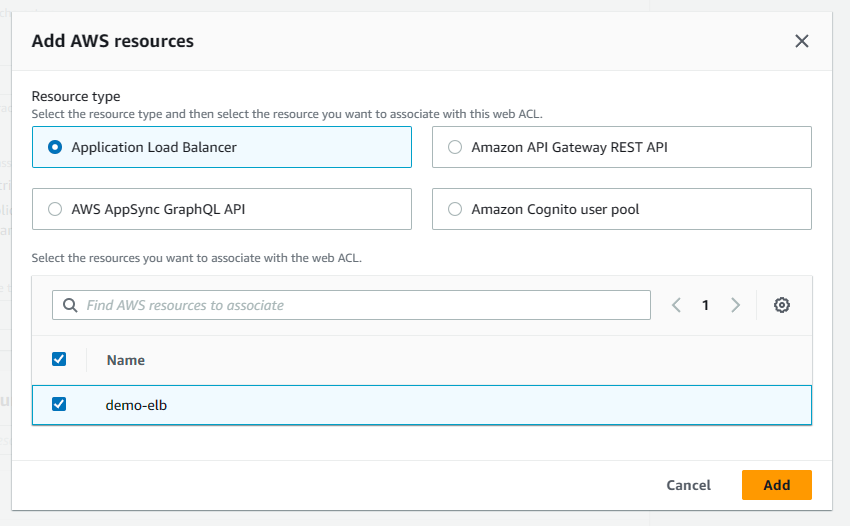The width and height of the screenshot is (850, 526).
Task: Go to next page arrow
Action: point(736,305)
